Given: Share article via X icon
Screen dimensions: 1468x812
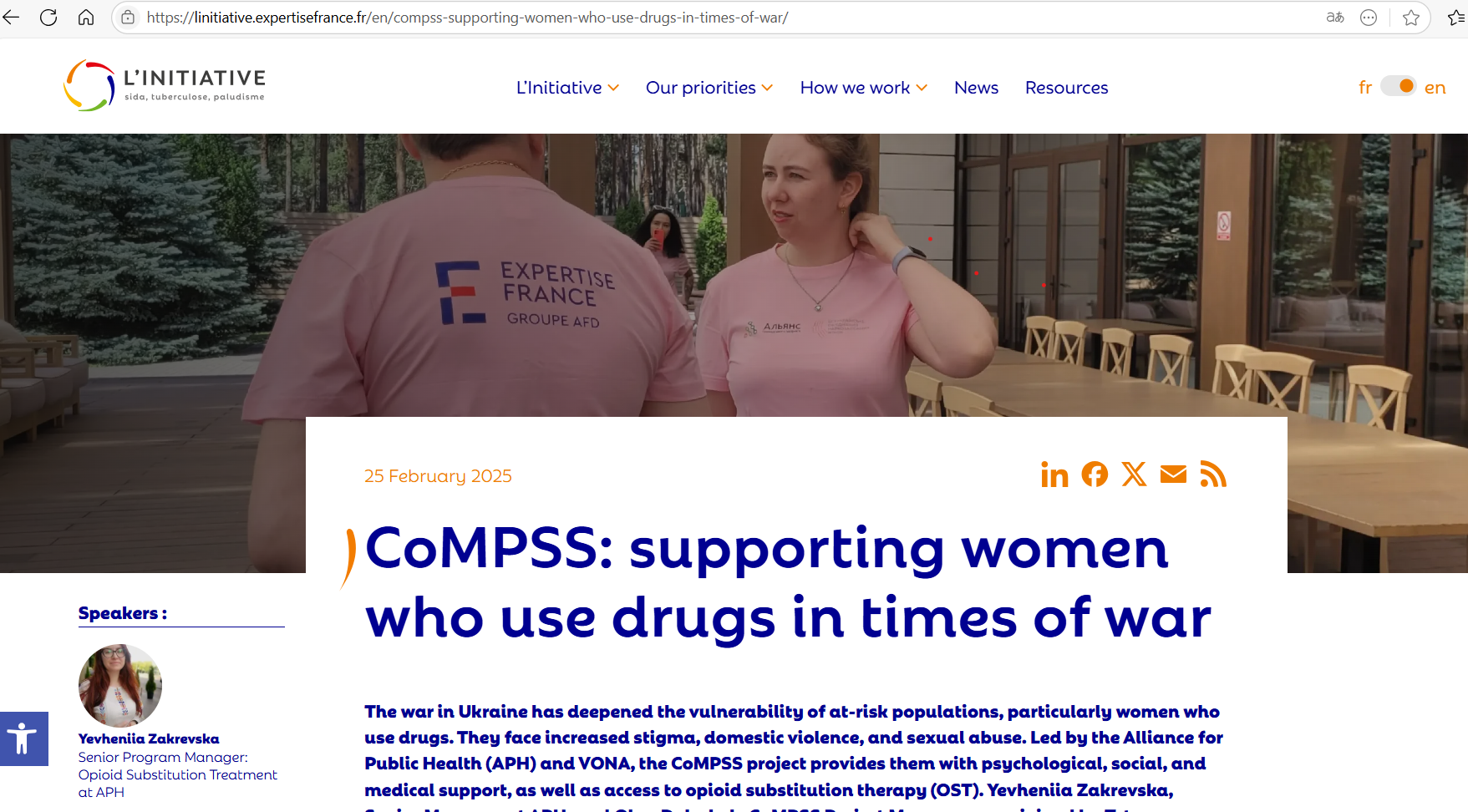Looking at the screenshot, I should (x=1134, y=475).
